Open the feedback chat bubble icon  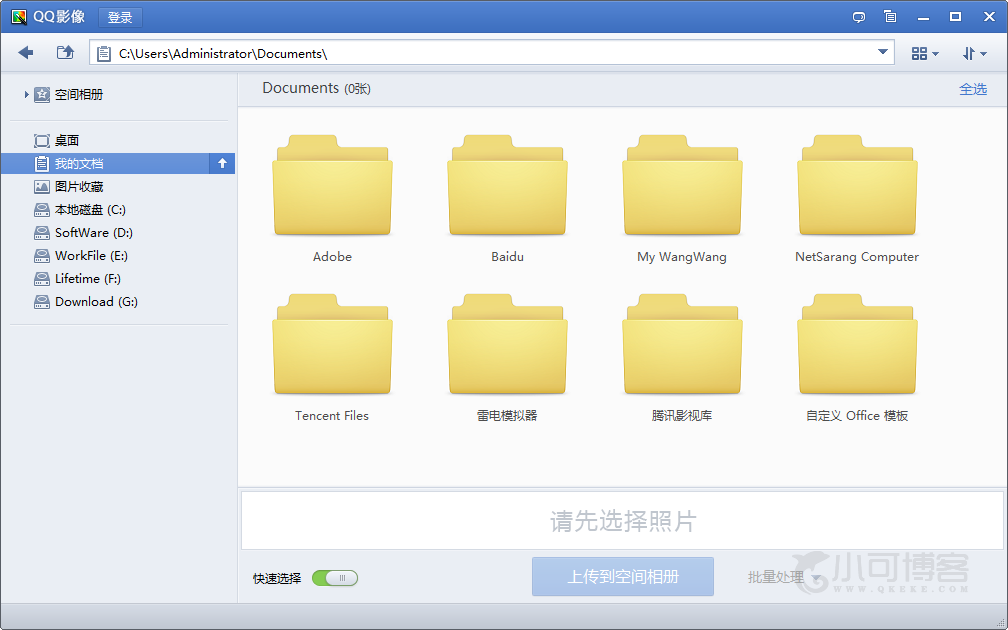(858, 17)
